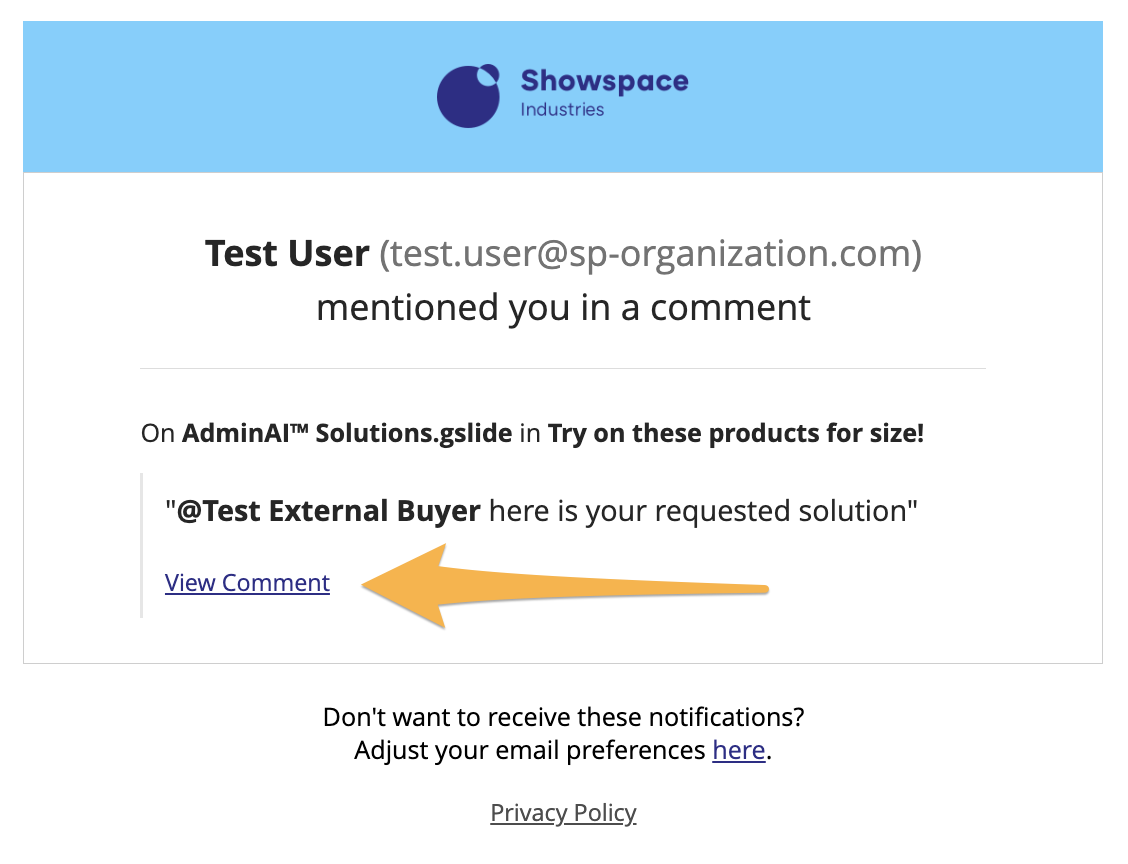The height and width of the screenshot is (864, 1128).
Task: Click the light blue header banner
Action: (x=250, y=97)
